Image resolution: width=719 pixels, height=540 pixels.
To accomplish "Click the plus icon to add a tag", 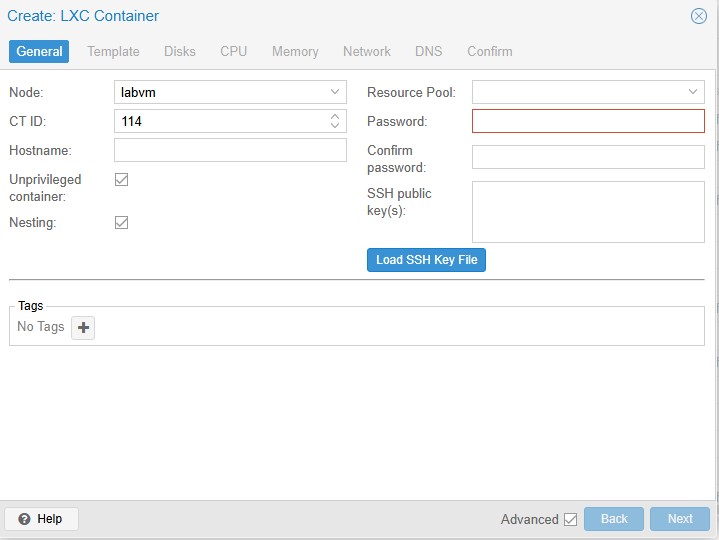I will pos(83,327).
